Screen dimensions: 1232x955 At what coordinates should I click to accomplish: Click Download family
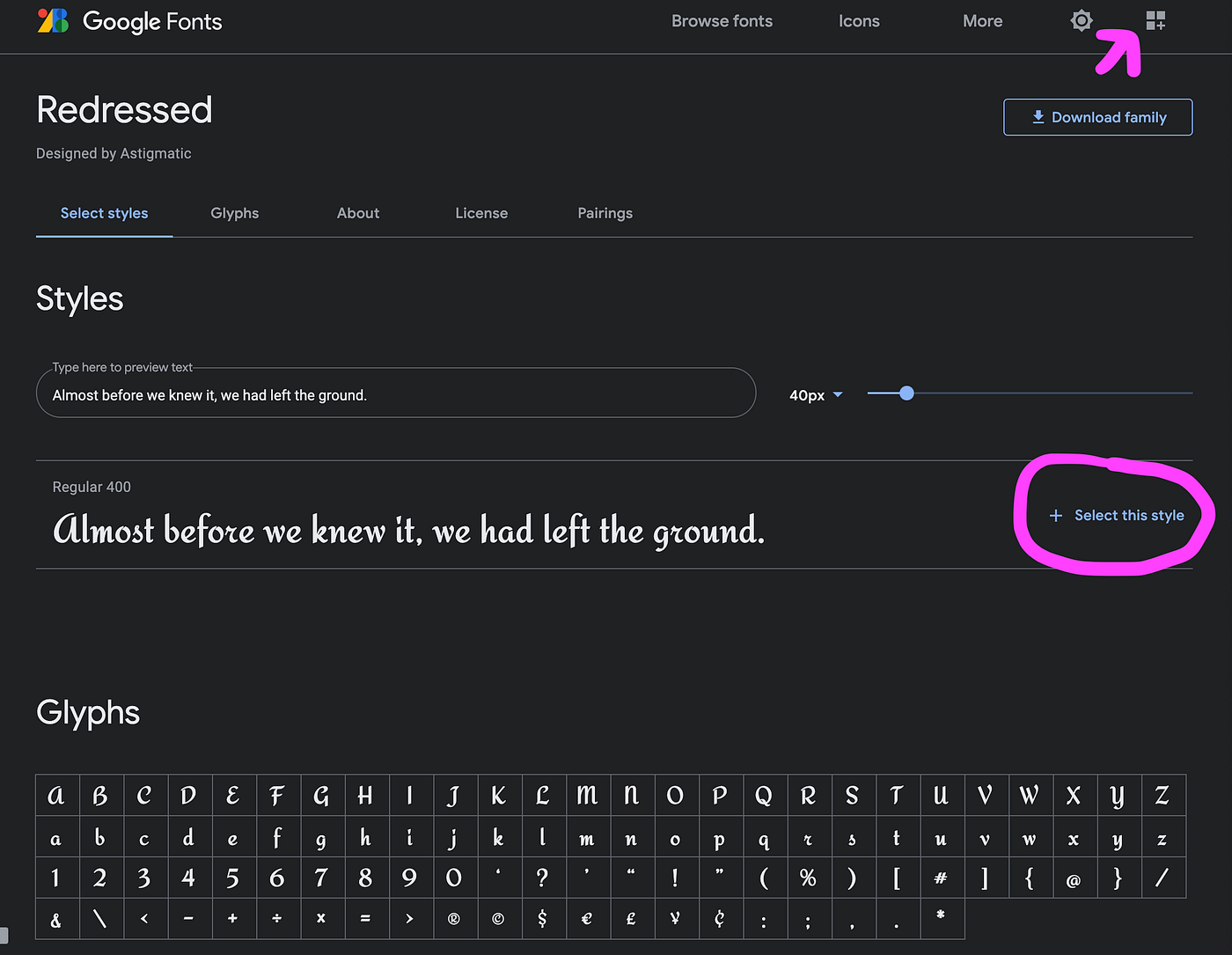[x=1097, y=116]
